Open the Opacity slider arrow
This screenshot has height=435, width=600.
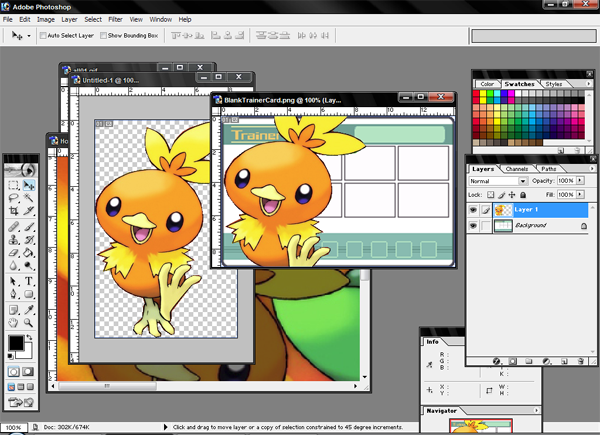pos(580,180)
